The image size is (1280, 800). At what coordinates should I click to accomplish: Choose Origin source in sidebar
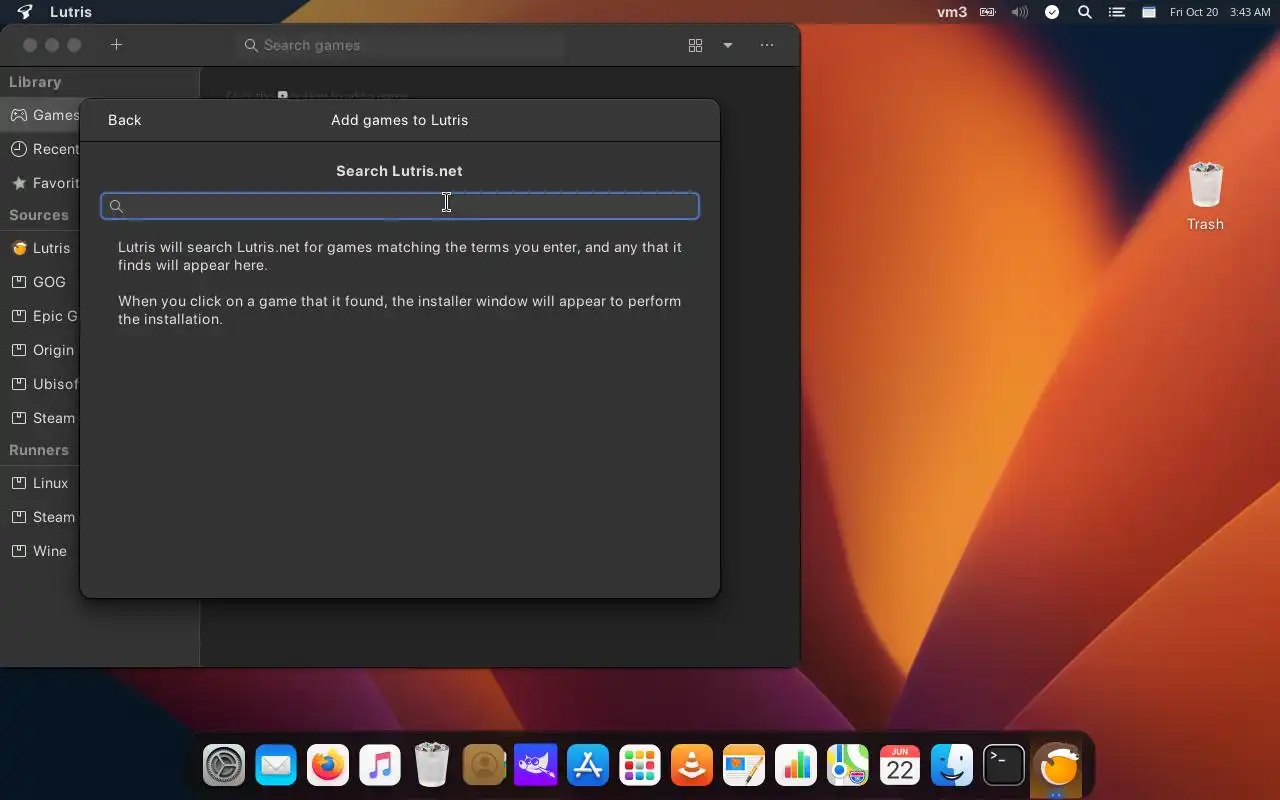(41, 350)
